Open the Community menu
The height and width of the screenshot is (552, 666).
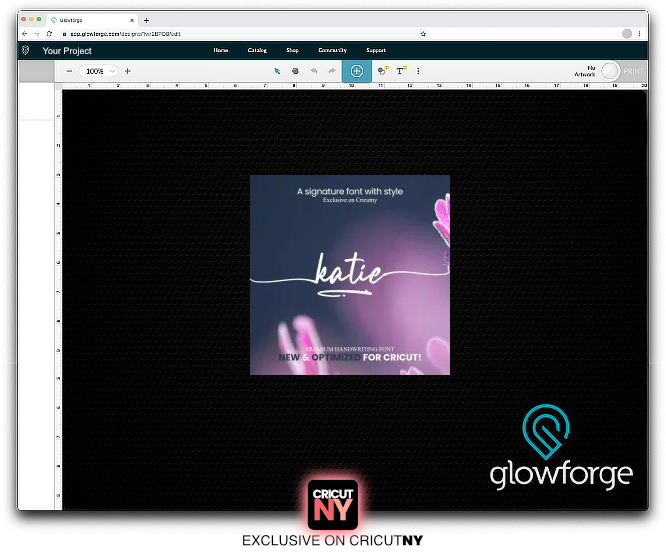(x=333, y=50)
